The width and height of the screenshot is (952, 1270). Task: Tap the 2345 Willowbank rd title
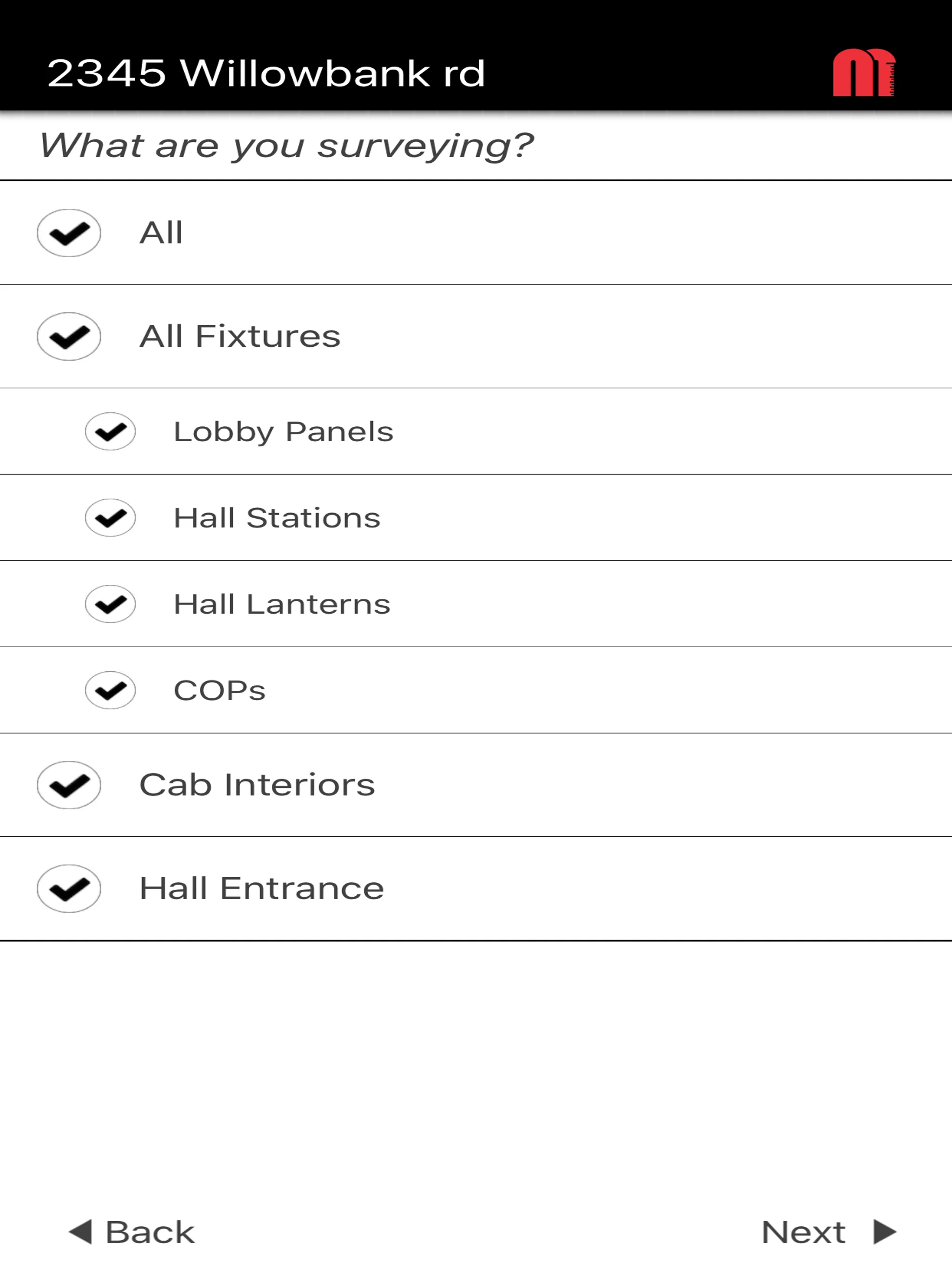[266, 73]
